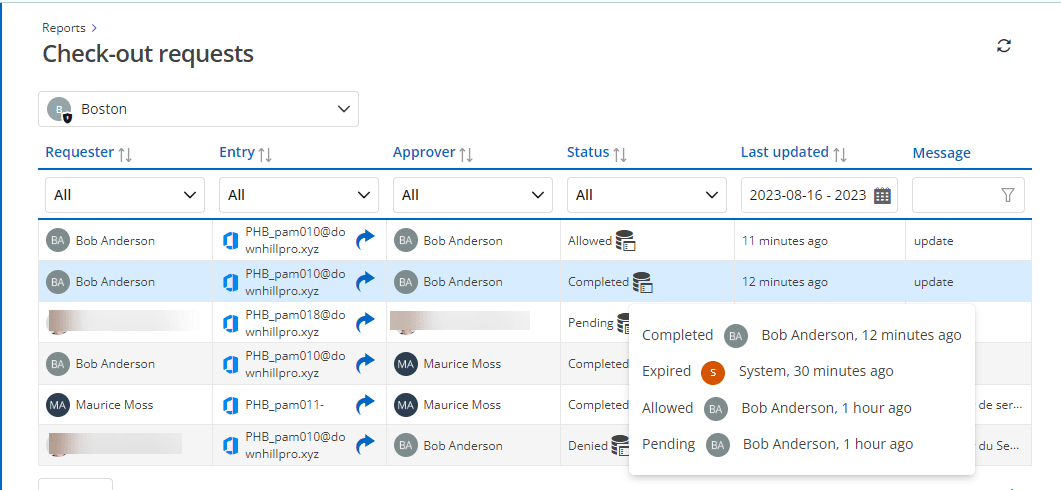This screenshot has width=1061, height=490.
Task: Toggle sort order for Last updated
Action: coord(840,154)
